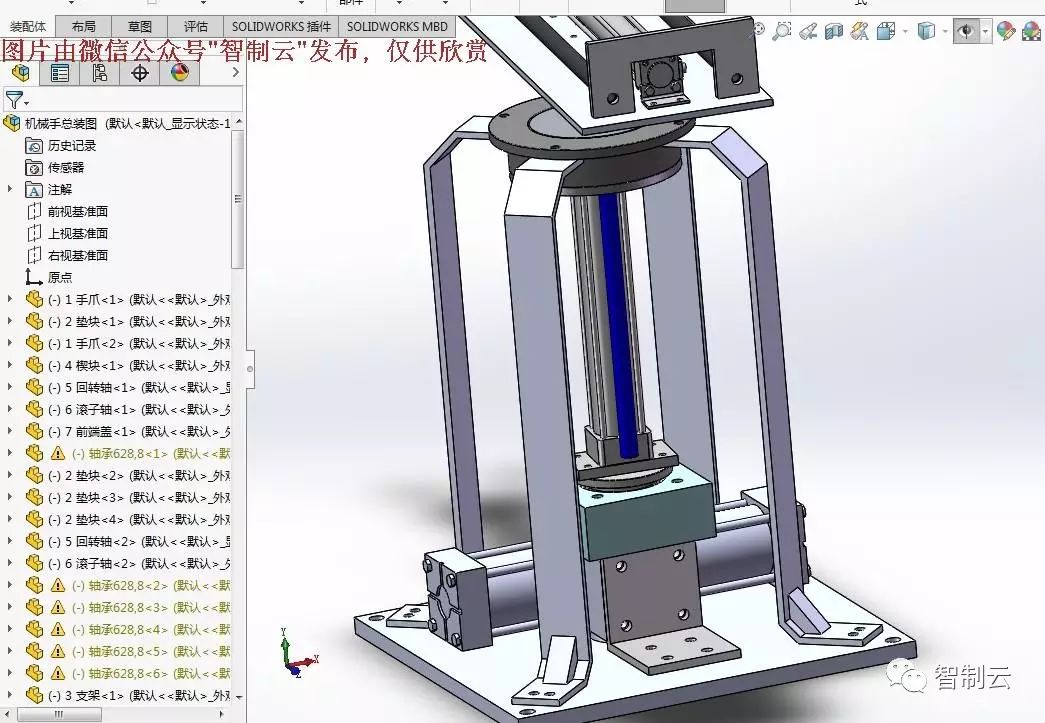Toggle the Hide/Show Items eye button
1045x723 pixels.
(966, 31)
